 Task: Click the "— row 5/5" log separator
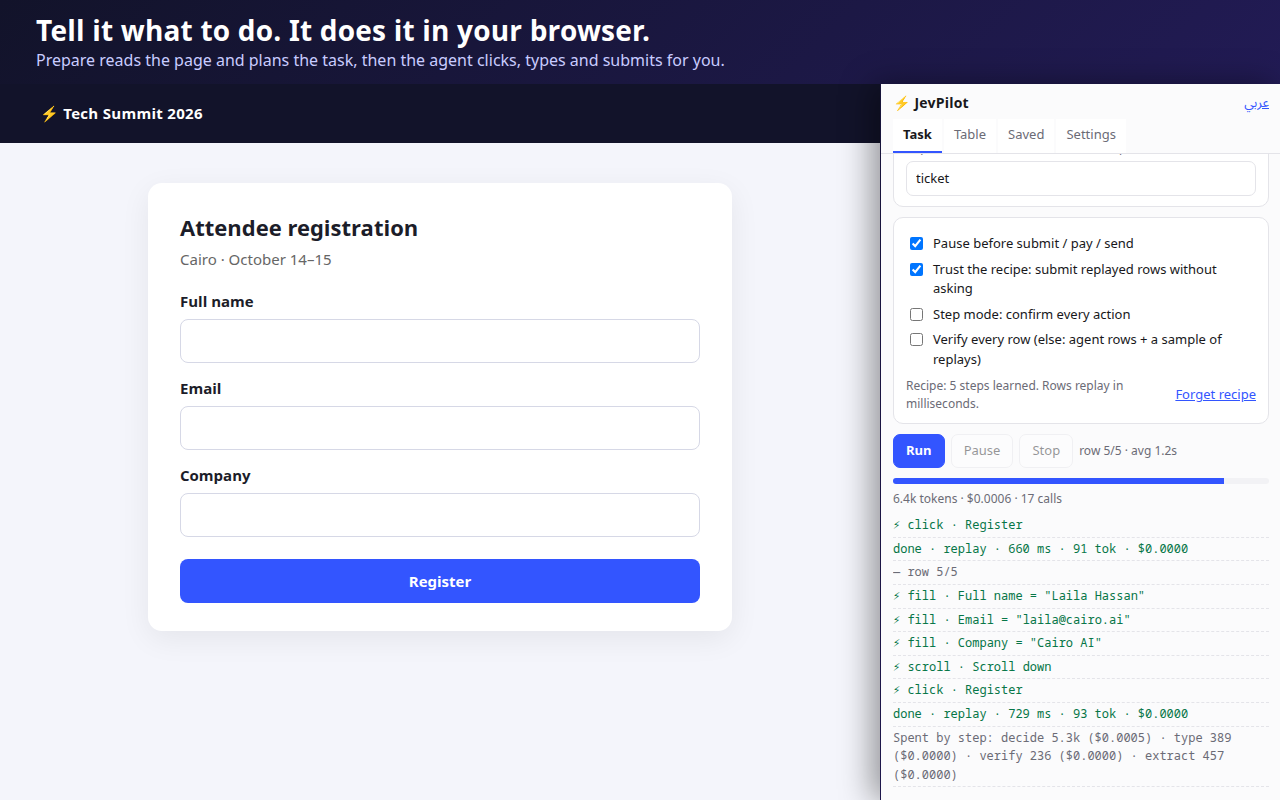click(x=1081, y=572)
